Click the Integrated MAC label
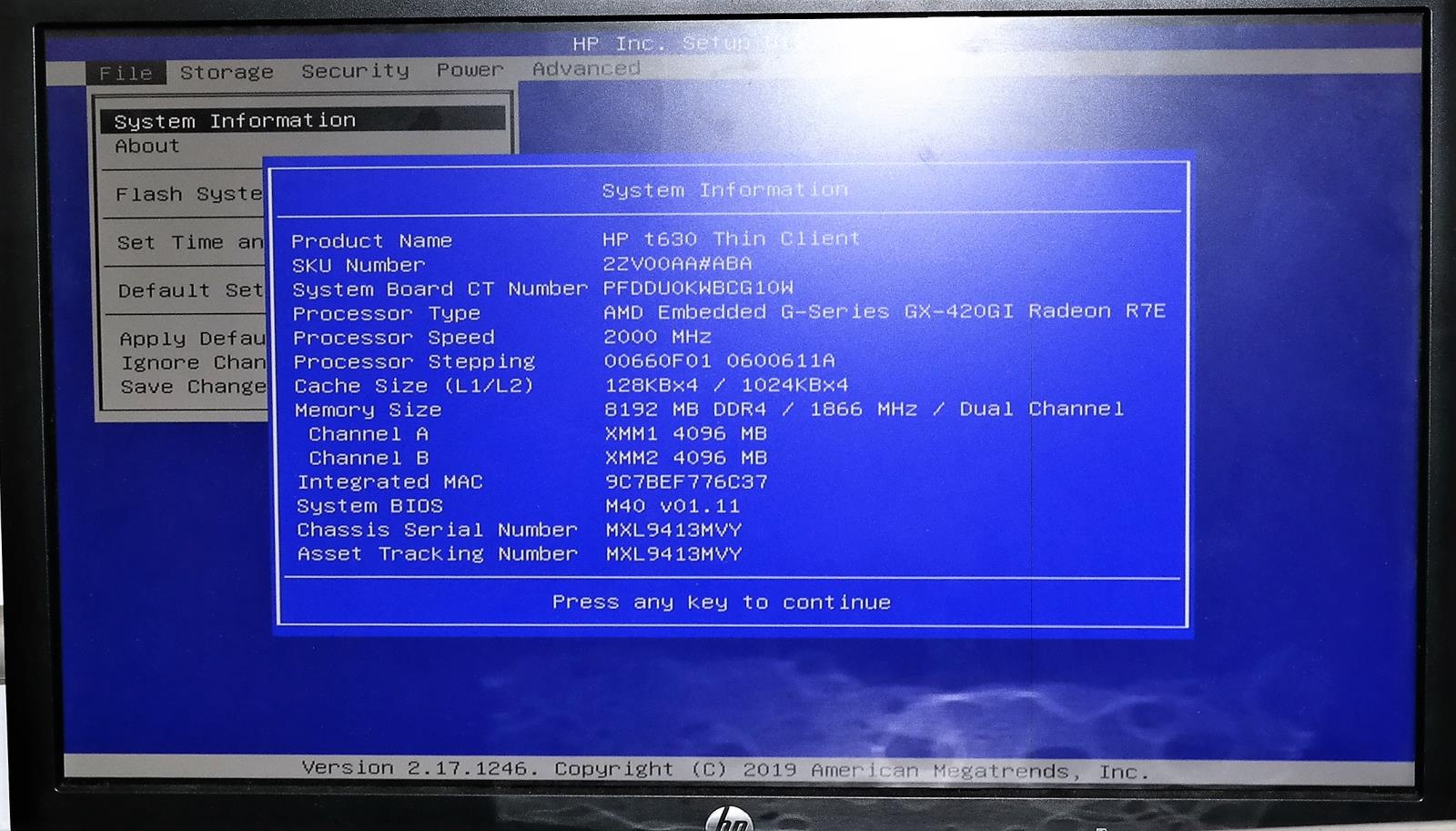The width and height of the screenshot is (1456, 831). point(390,482)
